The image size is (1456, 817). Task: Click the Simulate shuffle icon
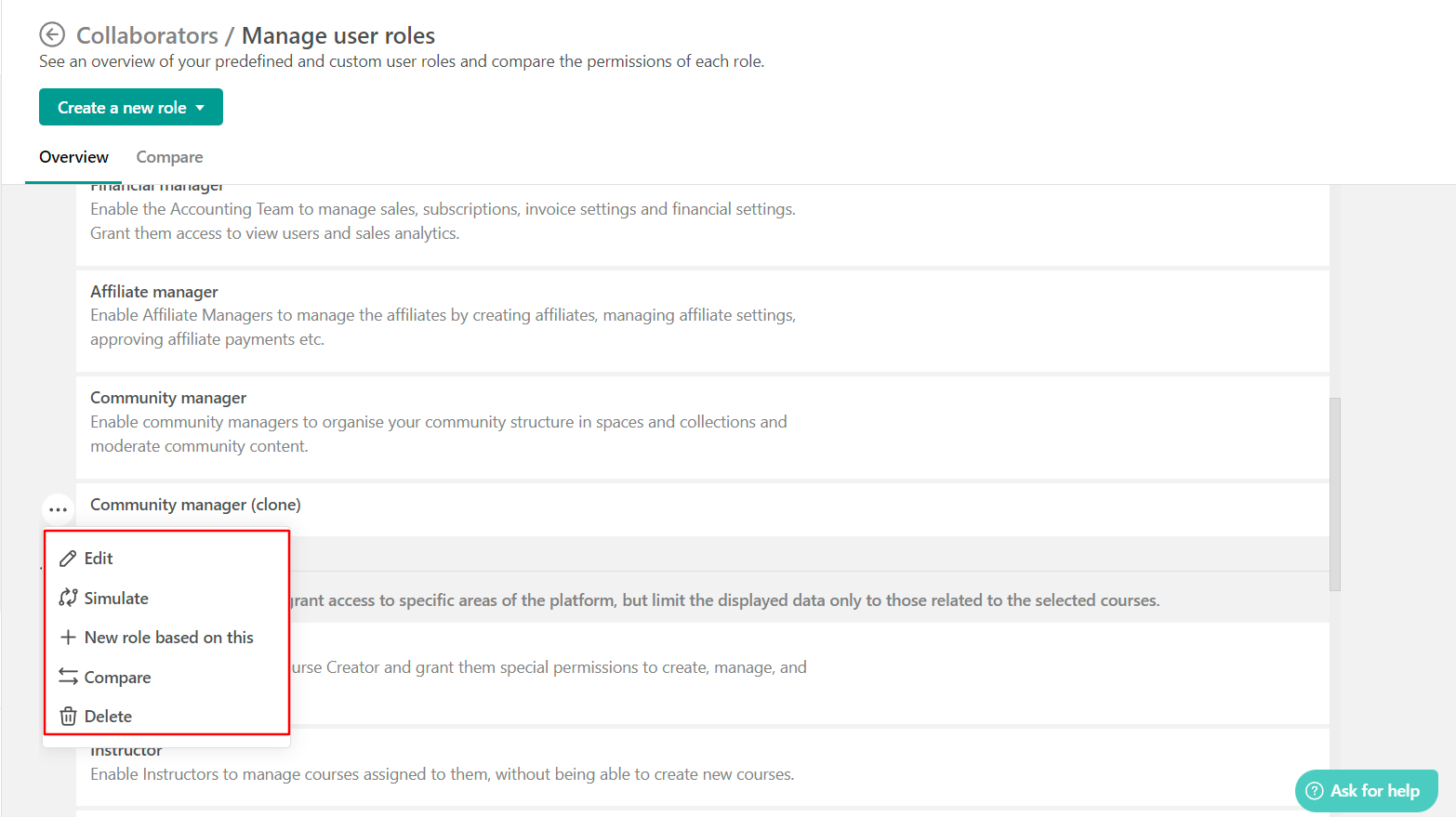[68, 598]
